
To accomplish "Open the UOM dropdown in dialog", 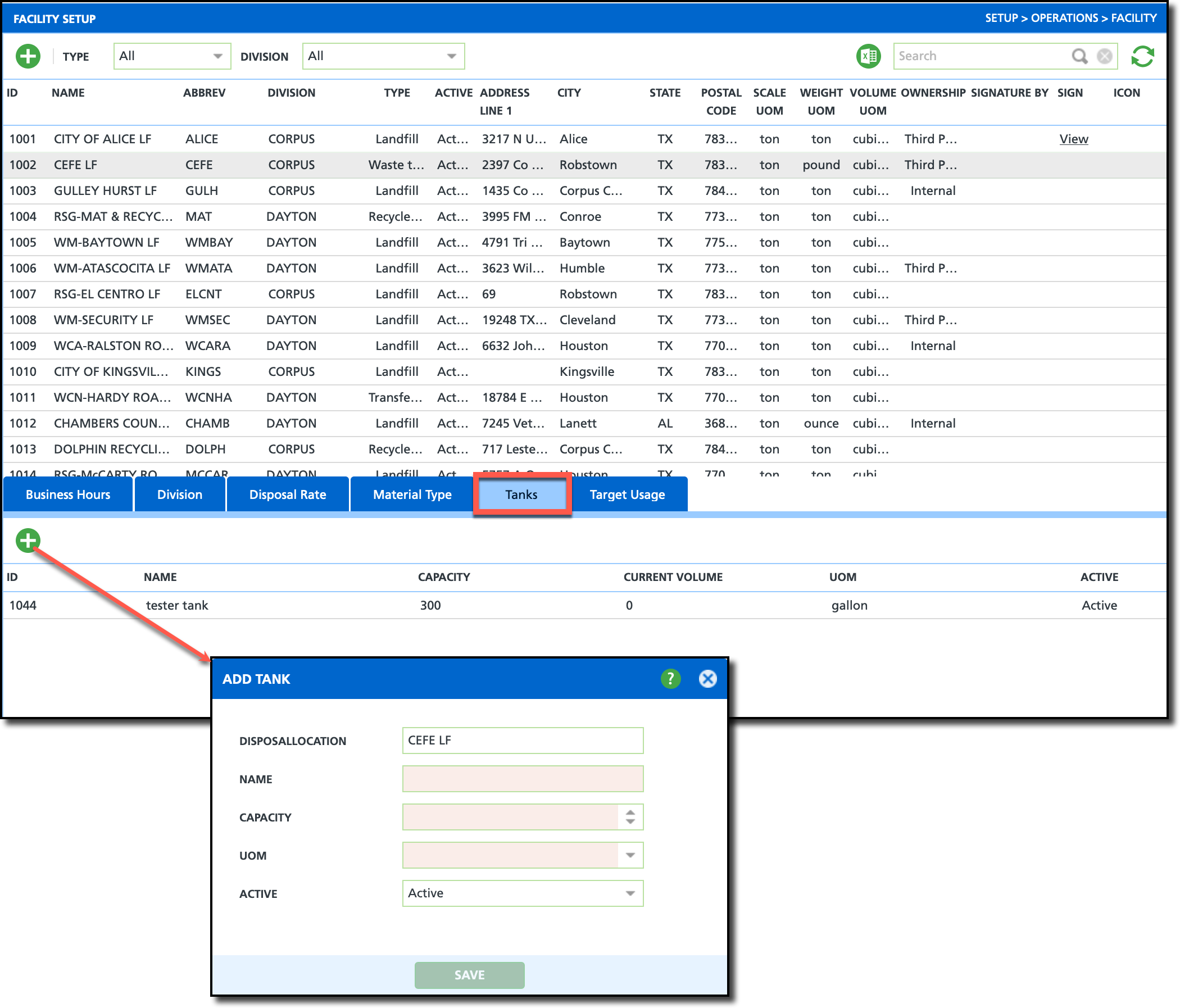I will 630,855.
